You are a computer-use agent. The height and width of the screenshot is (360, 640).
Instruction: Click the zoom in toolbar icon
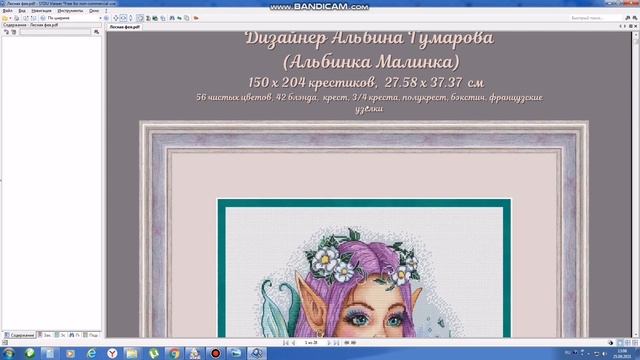click(x=107, y=18)
